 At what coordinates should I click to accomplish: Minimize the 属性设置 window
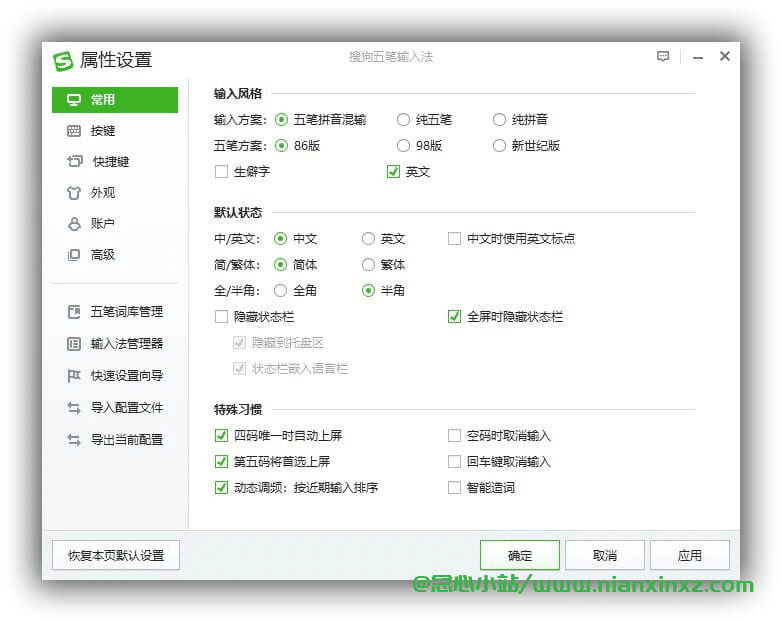coord(698,57)
